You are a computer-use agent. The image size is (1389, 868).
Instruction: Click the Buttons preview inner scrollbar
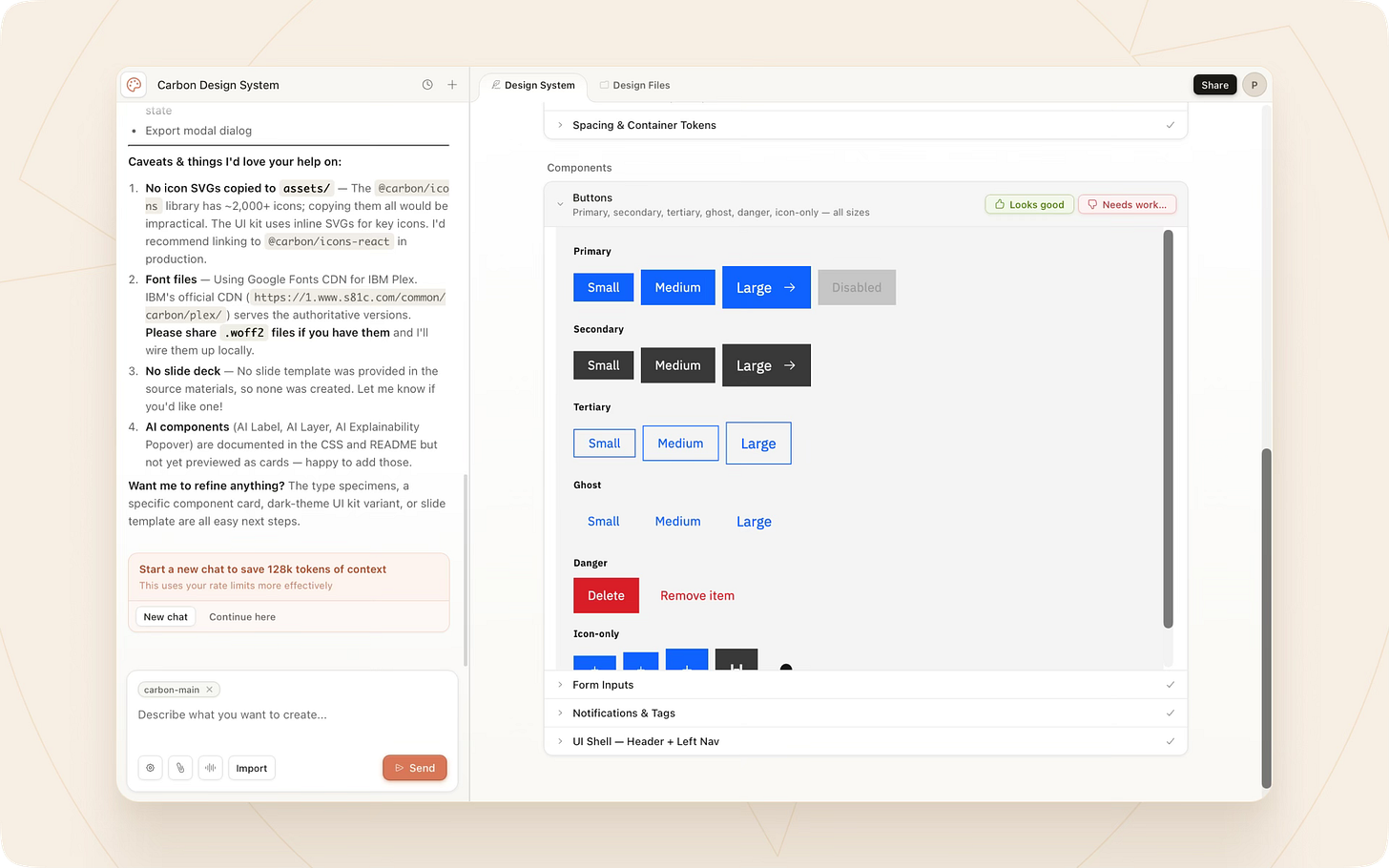(1169, 429)
